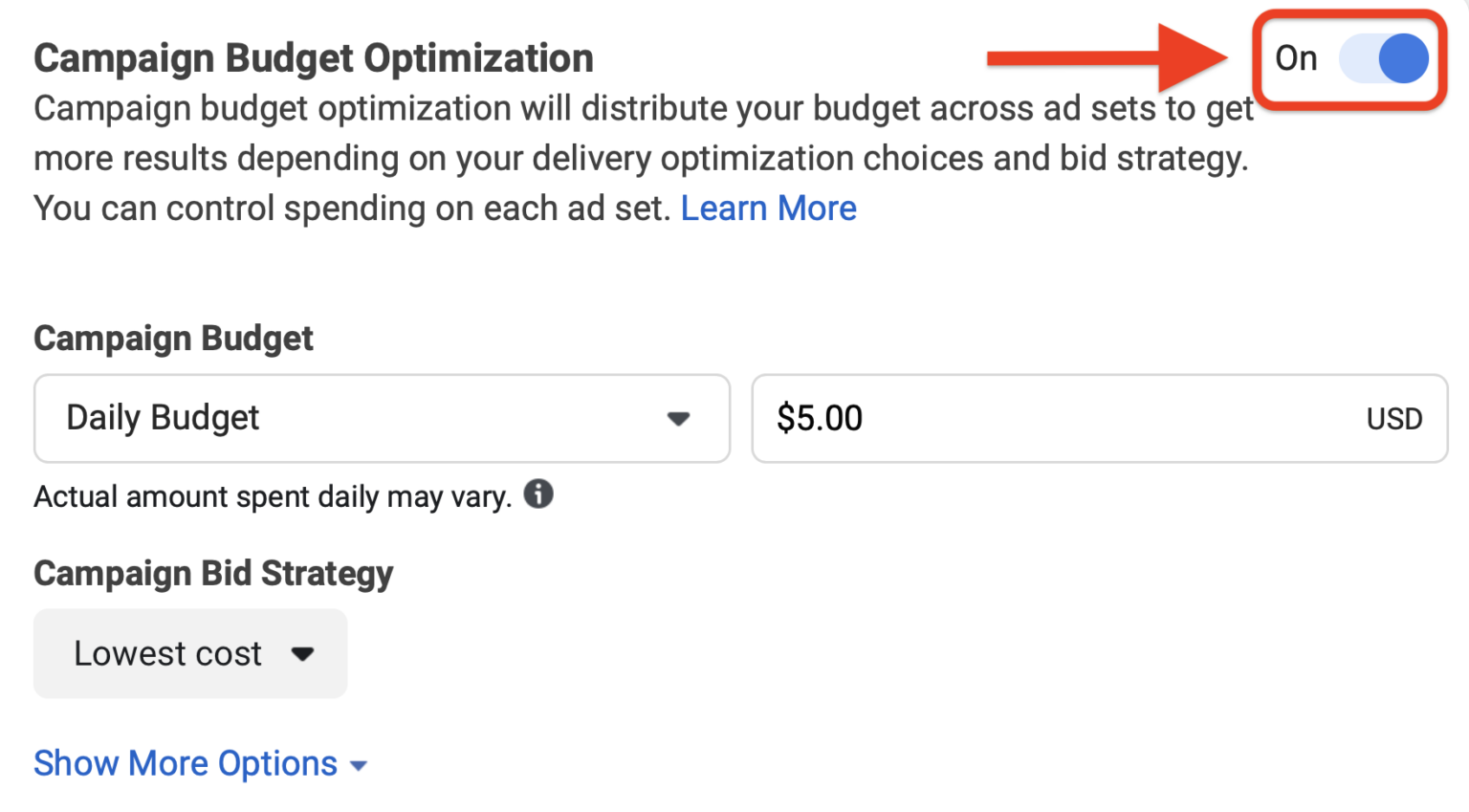Open the Learn More link
This screenshot has width=1469, height=812.
[x=768, y=208]
